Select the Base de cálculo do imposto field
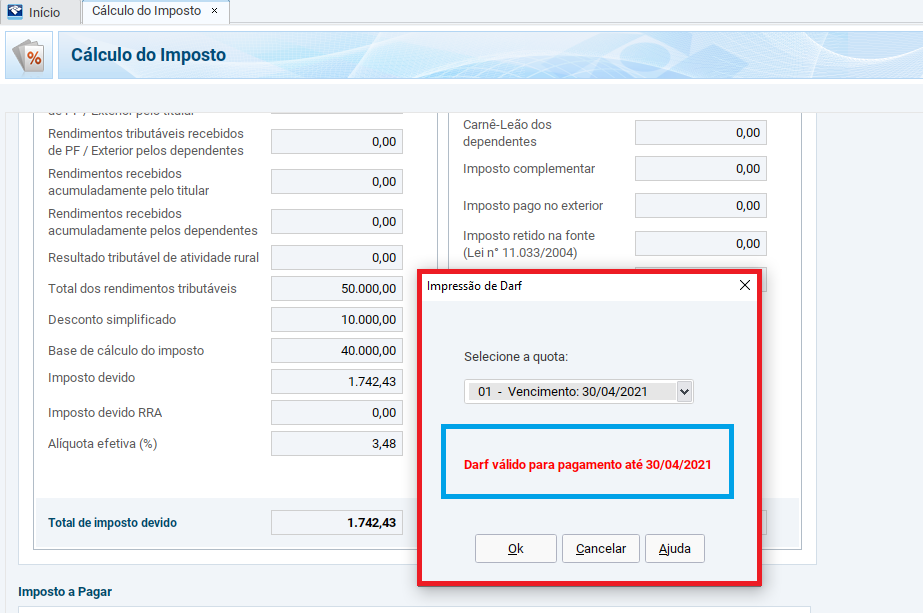Image resolution: width=923 pixels, height=613 pixels. (x=337, y=351)
